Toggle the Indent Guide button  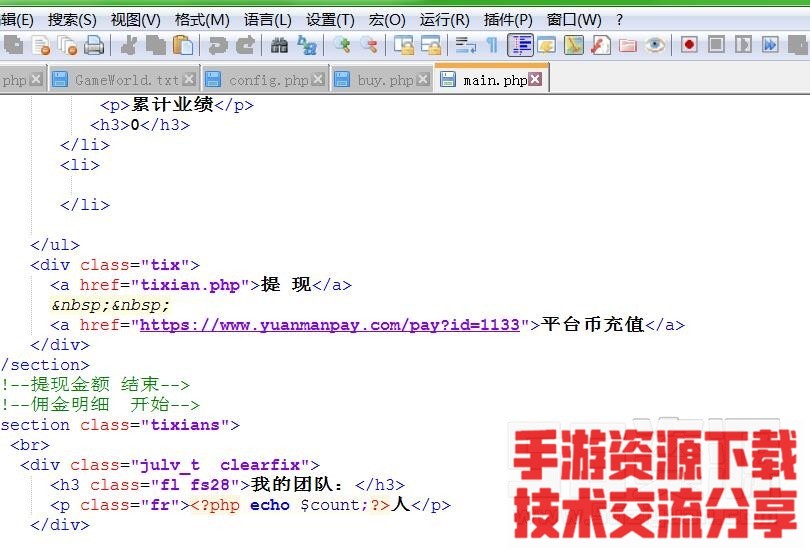pos(520,45)
